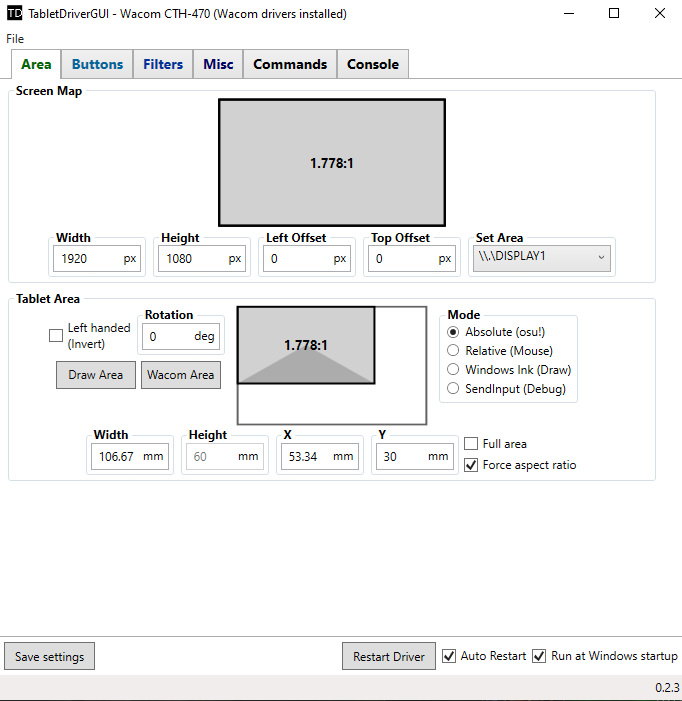Click the tablet area preview rectangle
This screenshot has height=701, width=682.
306,345
